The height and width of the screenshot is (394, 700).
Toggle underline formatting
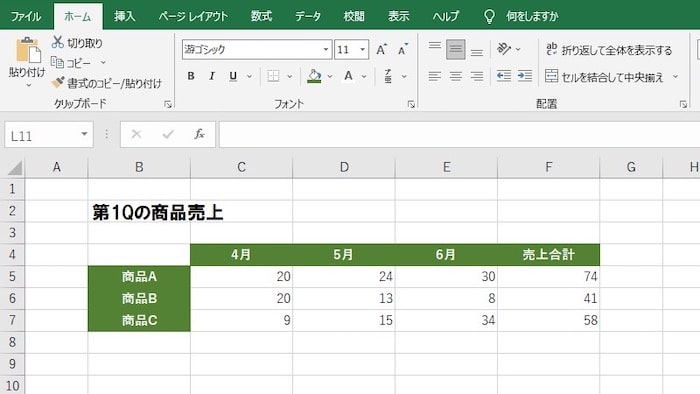point(233,76)
